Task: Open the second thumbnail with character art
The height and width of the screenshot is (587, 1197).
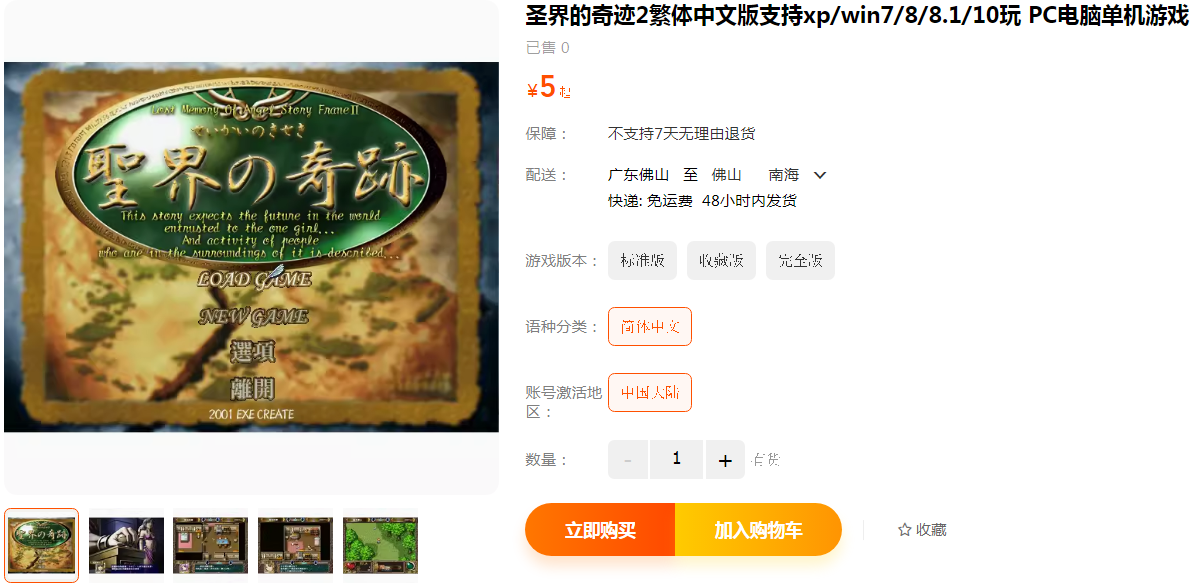Action: pos(126,545)
